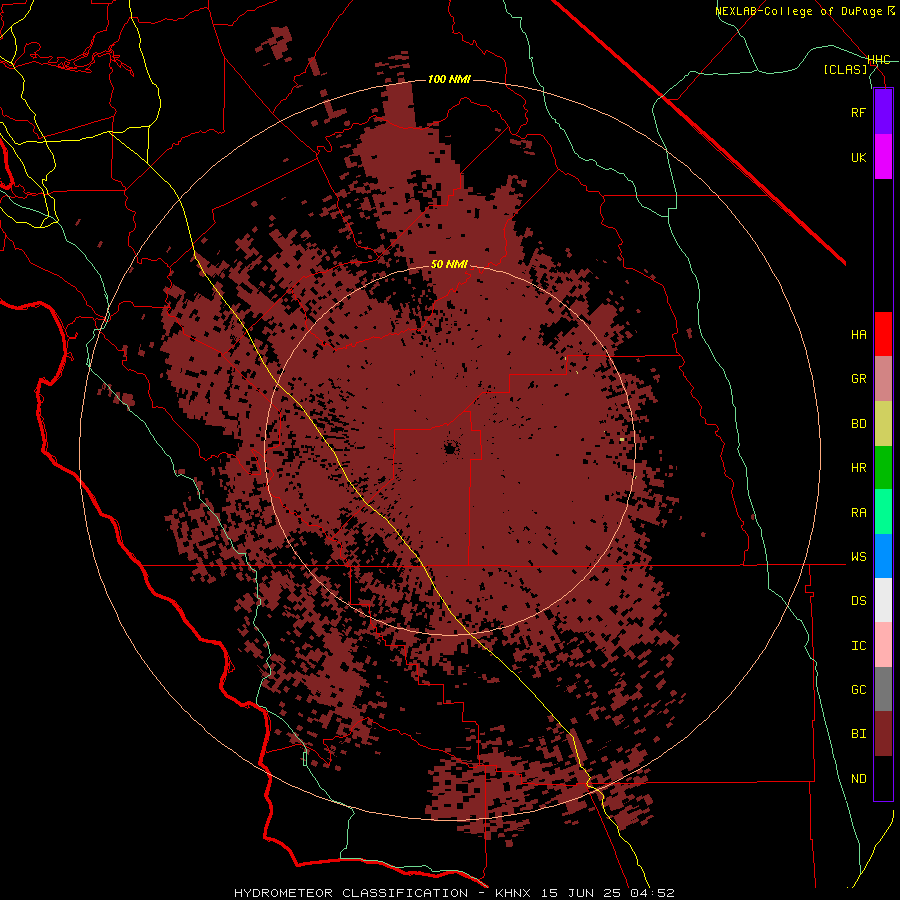This screenshot has height=900, width=900.
Task: Click the 'RF' legend label
Action: point(859,112)
